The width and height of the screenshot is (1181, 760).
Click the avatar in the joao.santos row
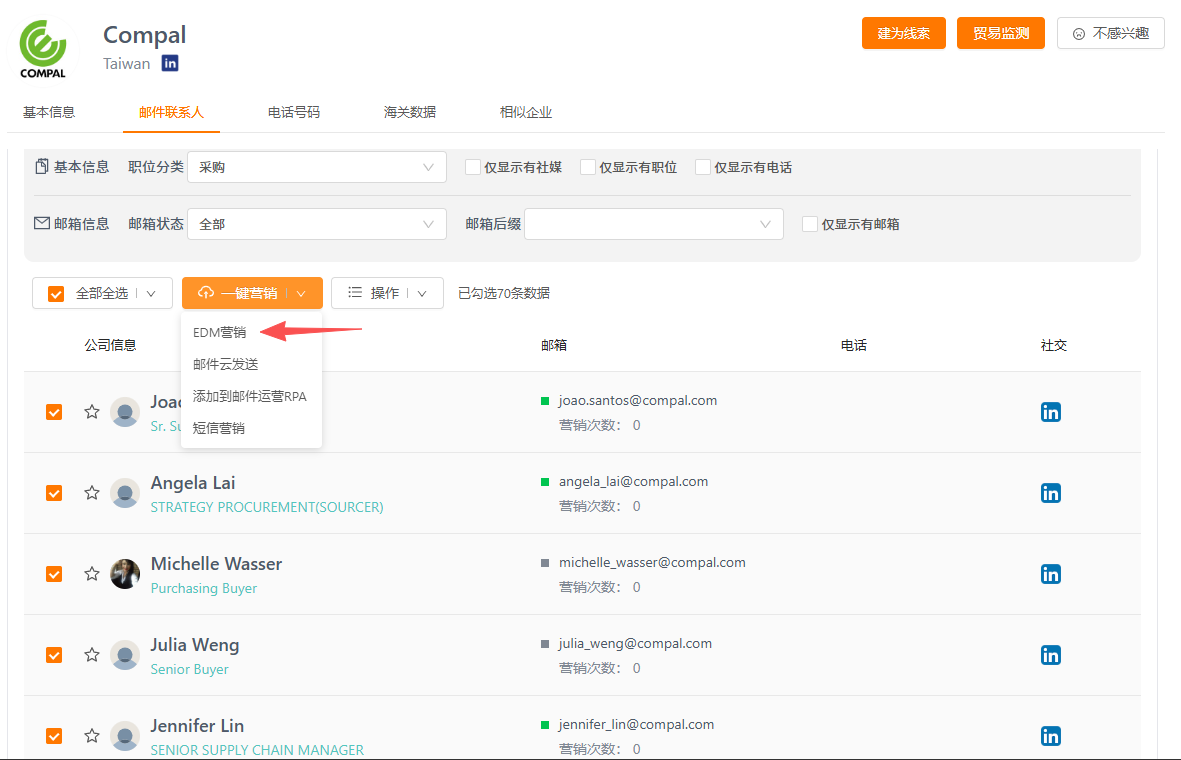coord(125,412)
